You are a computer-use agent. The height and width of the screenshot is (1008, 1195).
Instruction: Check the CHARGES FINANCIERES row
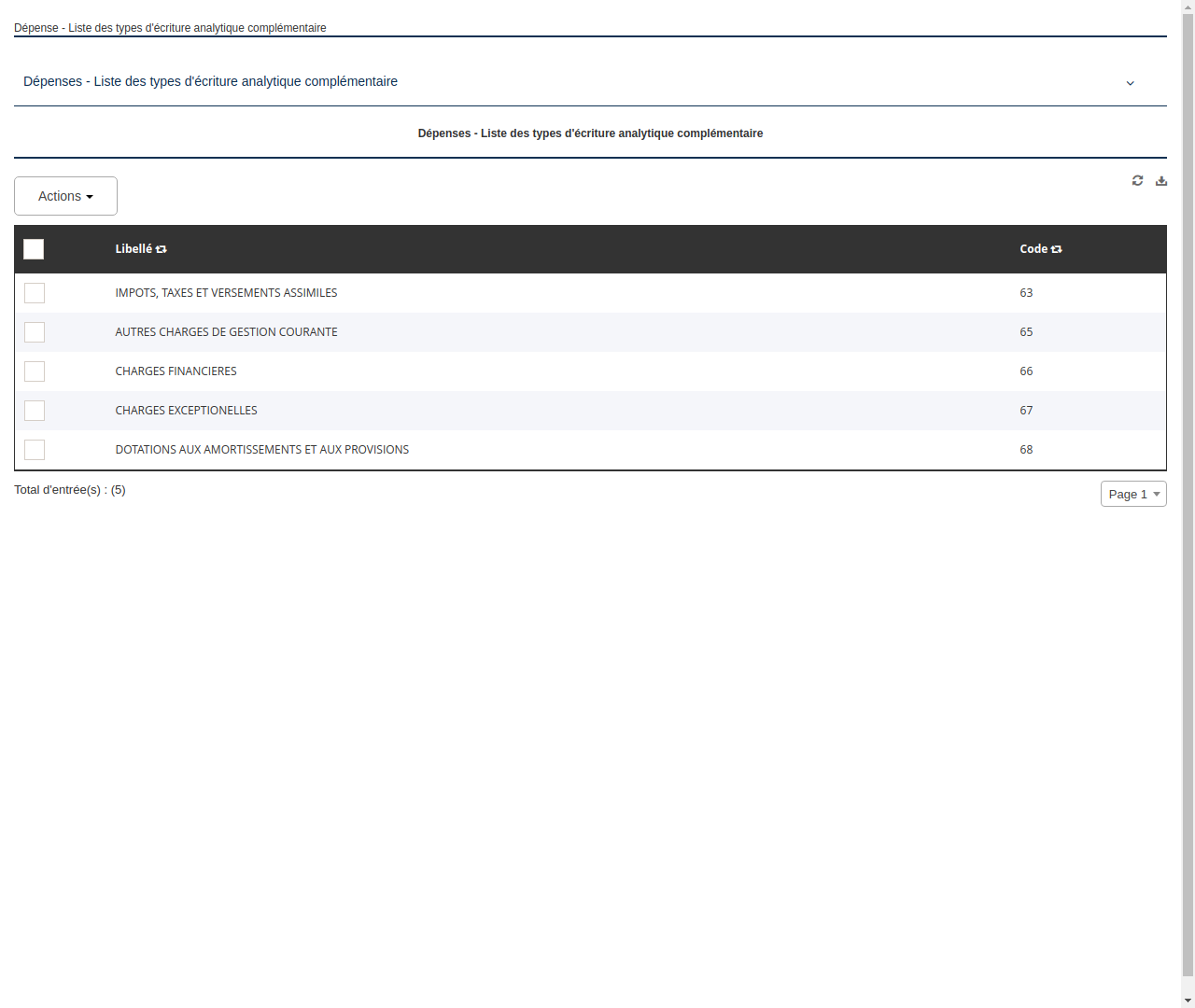[x=35, y=371]
